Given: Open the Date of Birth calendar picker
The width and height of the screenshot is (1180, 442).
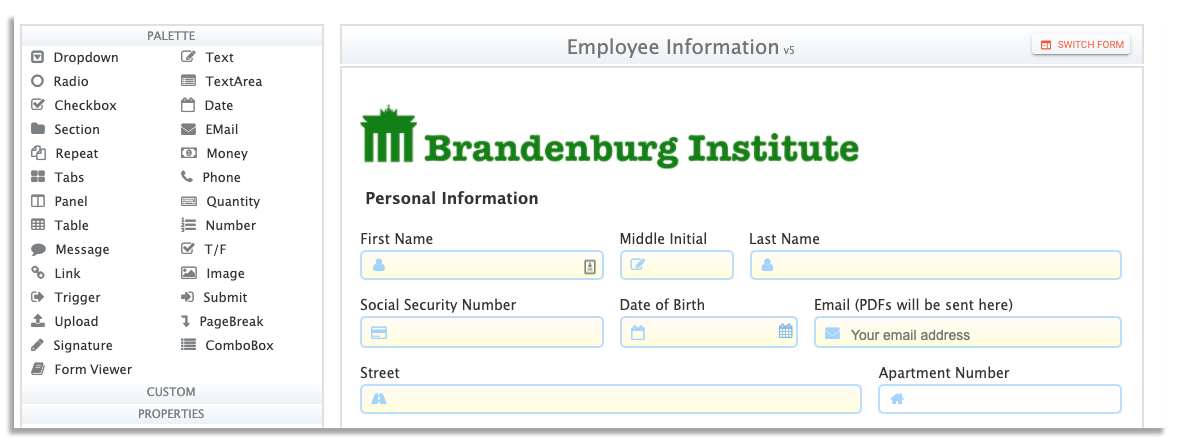Looking at the screenshot, I should [786, 331].
